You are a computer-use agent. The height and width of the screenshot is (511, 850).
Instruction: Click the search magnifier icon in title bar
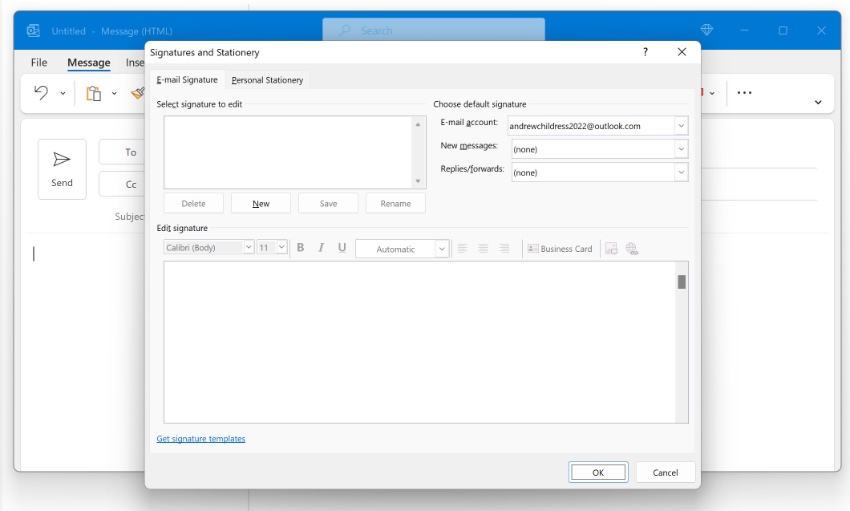pyautogui.click(x=345, y=30)
